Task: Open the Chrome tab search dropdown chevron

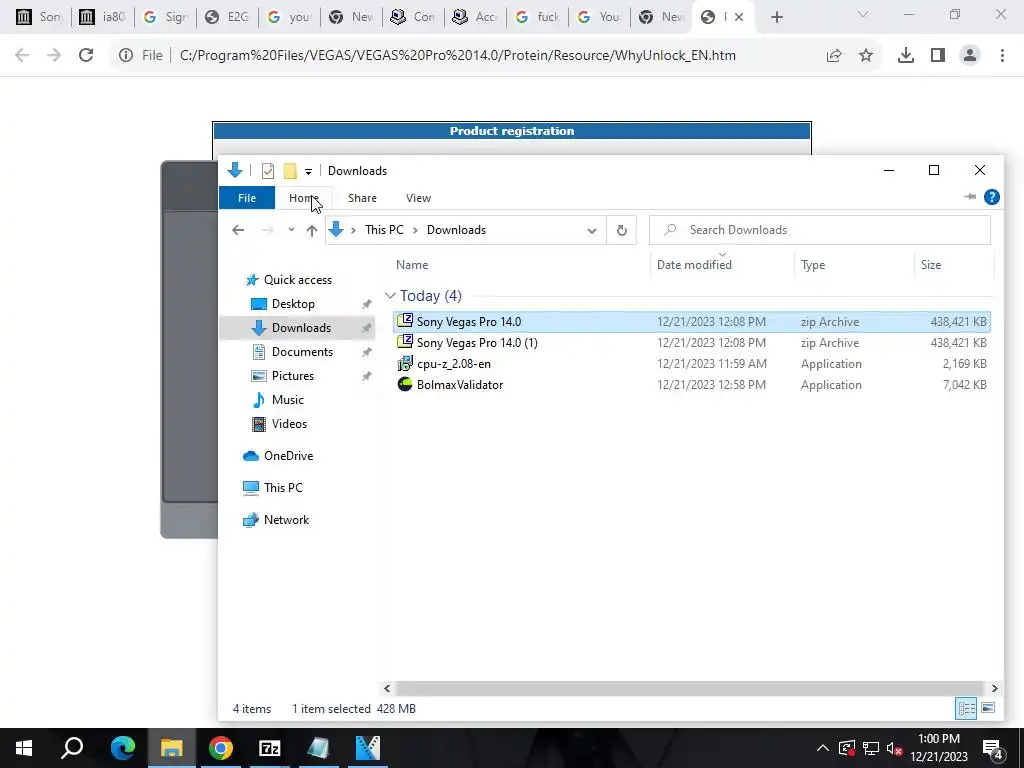Action: [863, 15]
